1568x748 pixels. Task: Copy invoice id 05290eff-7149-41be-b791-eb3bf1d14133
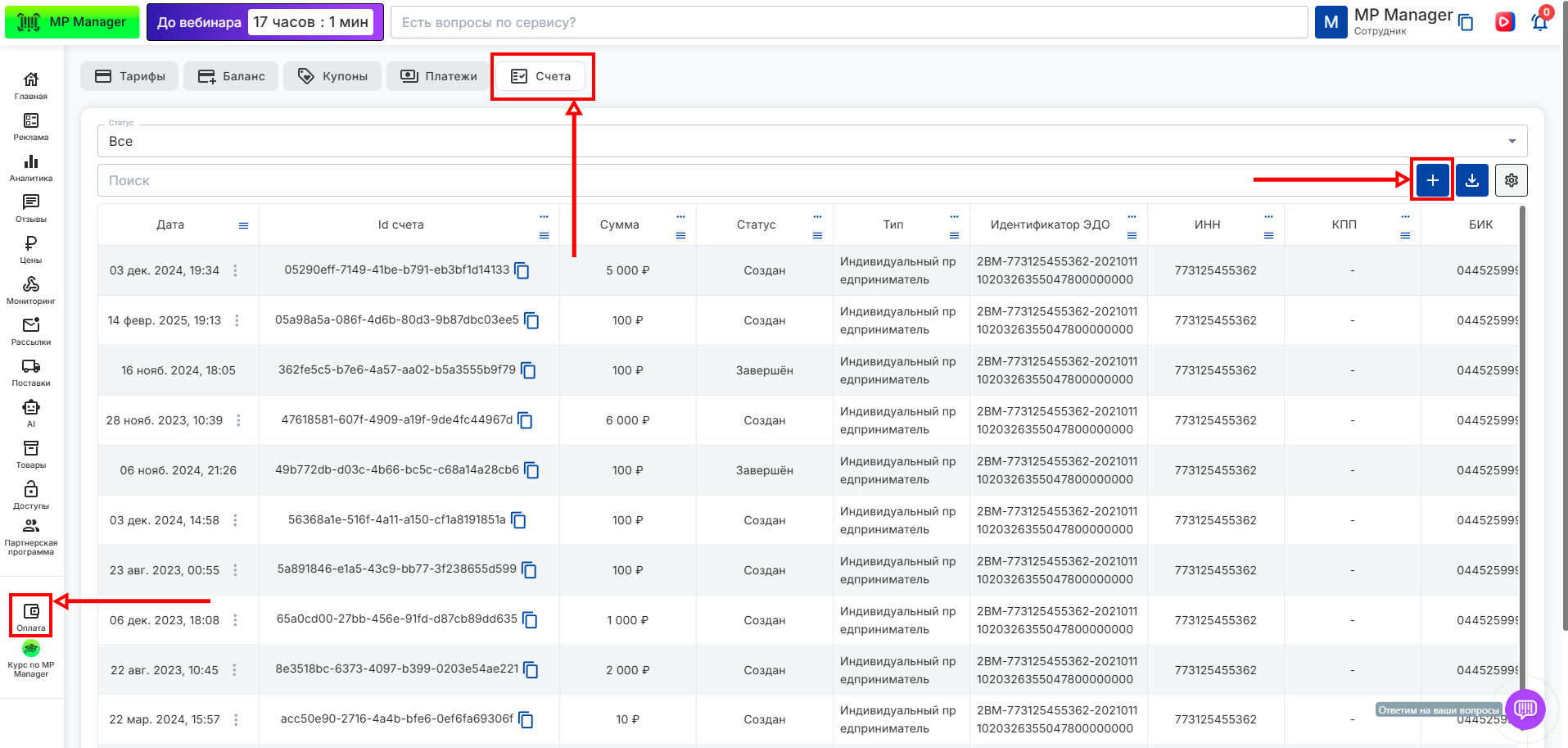[522, 270]
